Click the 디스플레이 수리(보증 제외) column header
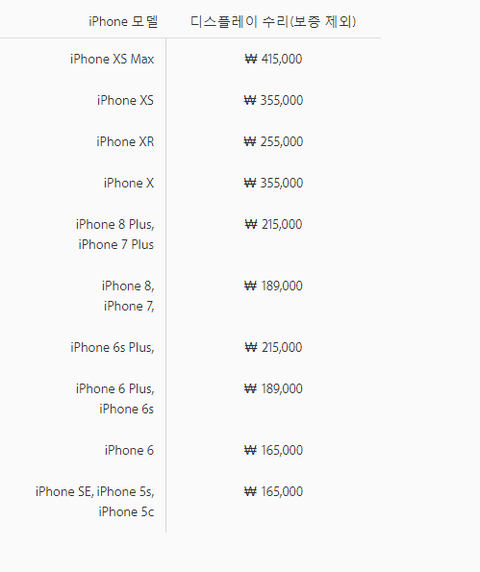 [x=273, y=22]
